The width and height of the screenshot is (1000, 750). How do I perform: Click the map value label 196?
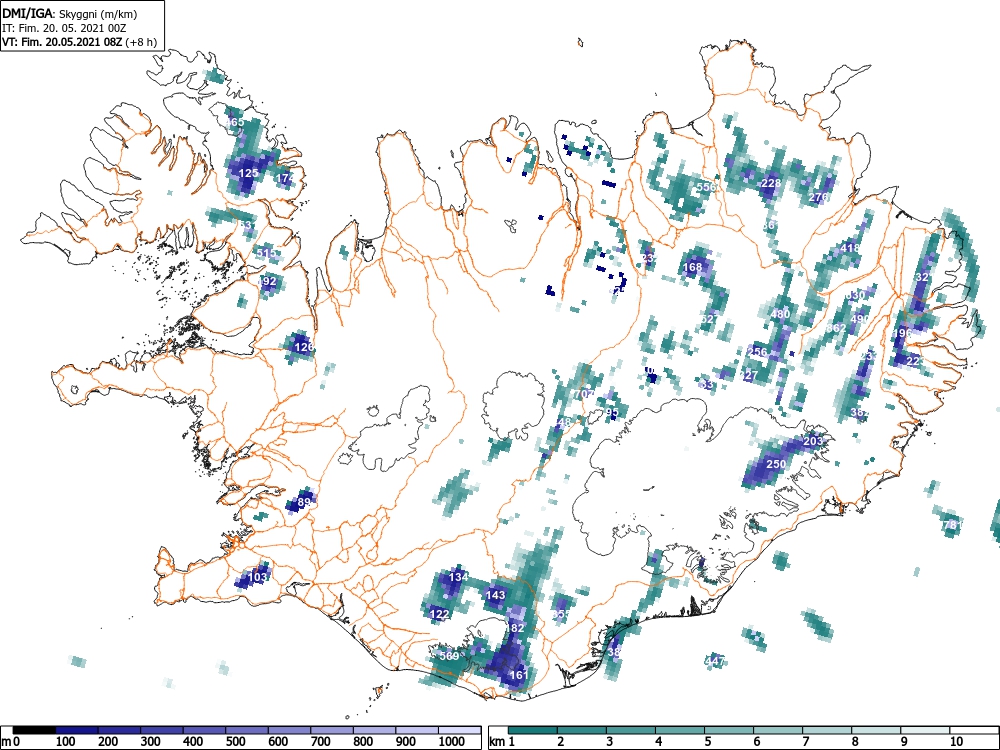[902, 333]
